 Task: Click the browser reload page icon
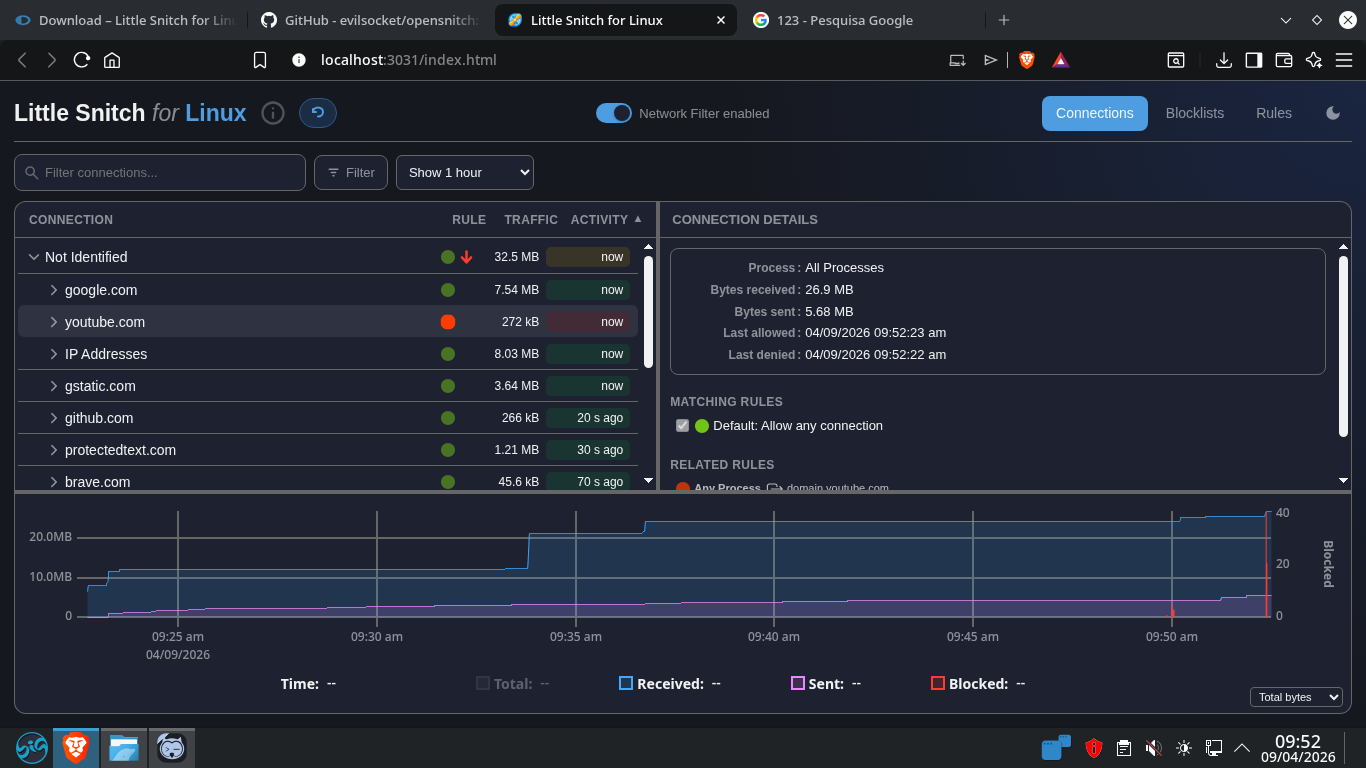[82, 60]
